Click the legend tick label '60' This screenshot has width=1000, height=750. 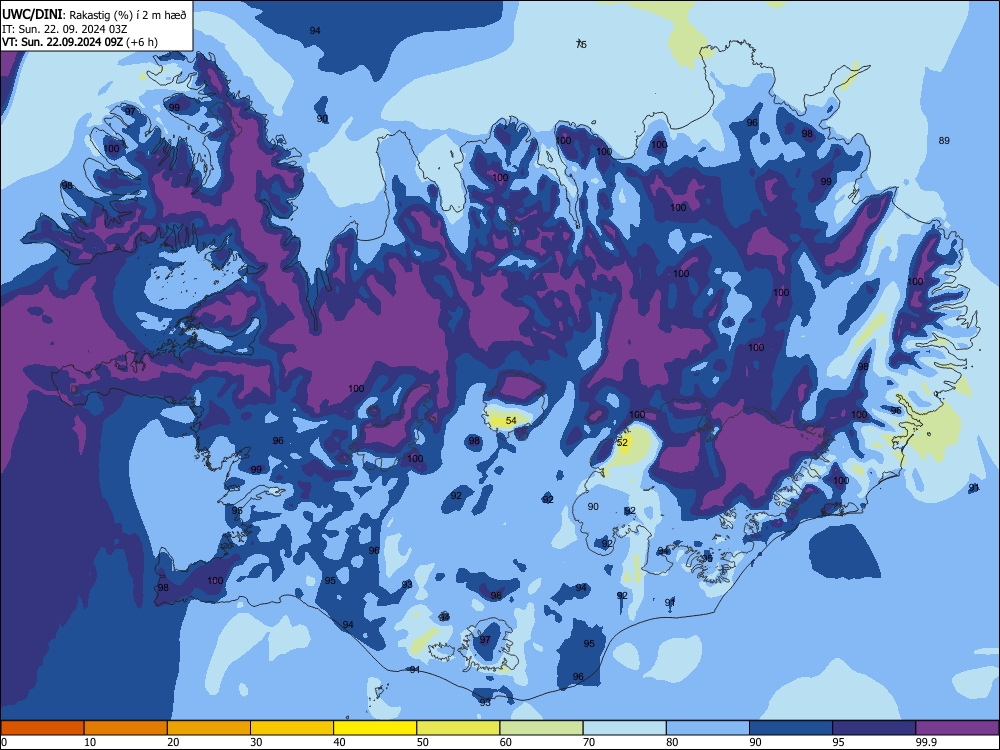click(506, 742)
